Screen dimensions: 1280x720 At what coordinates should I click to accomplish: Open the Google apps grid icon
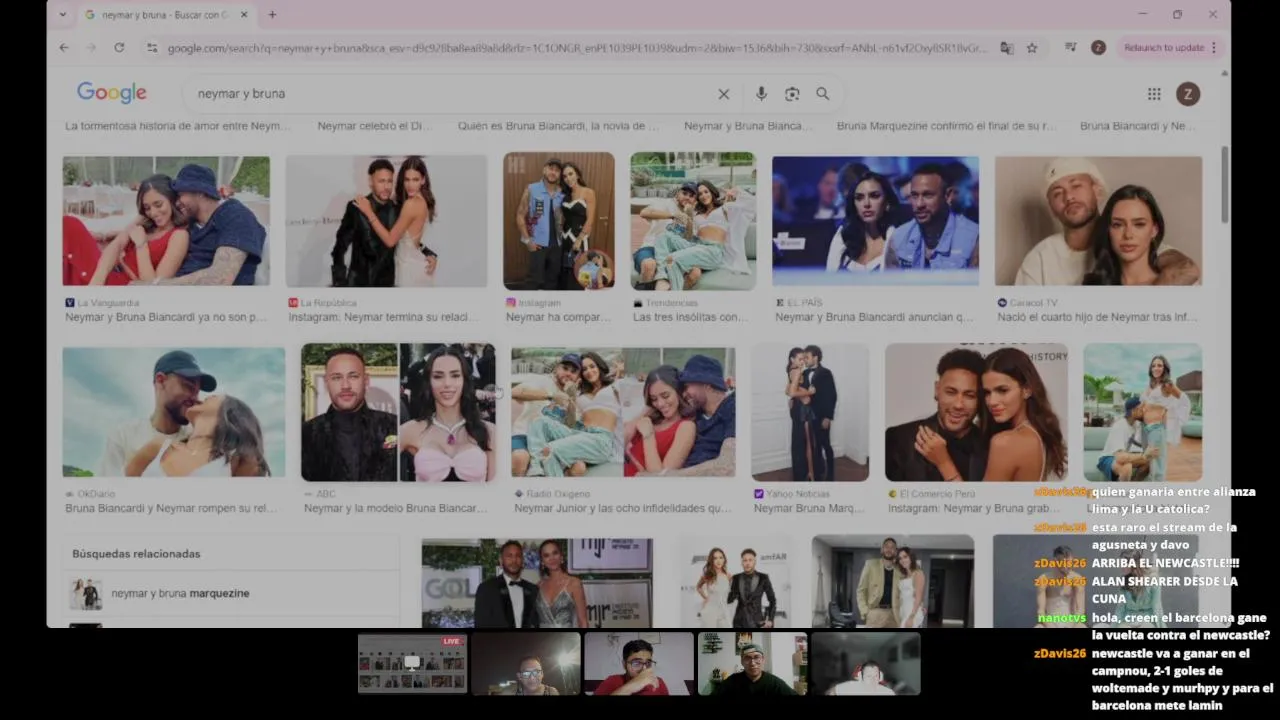pyautogui.click(x=1154, y=93)
